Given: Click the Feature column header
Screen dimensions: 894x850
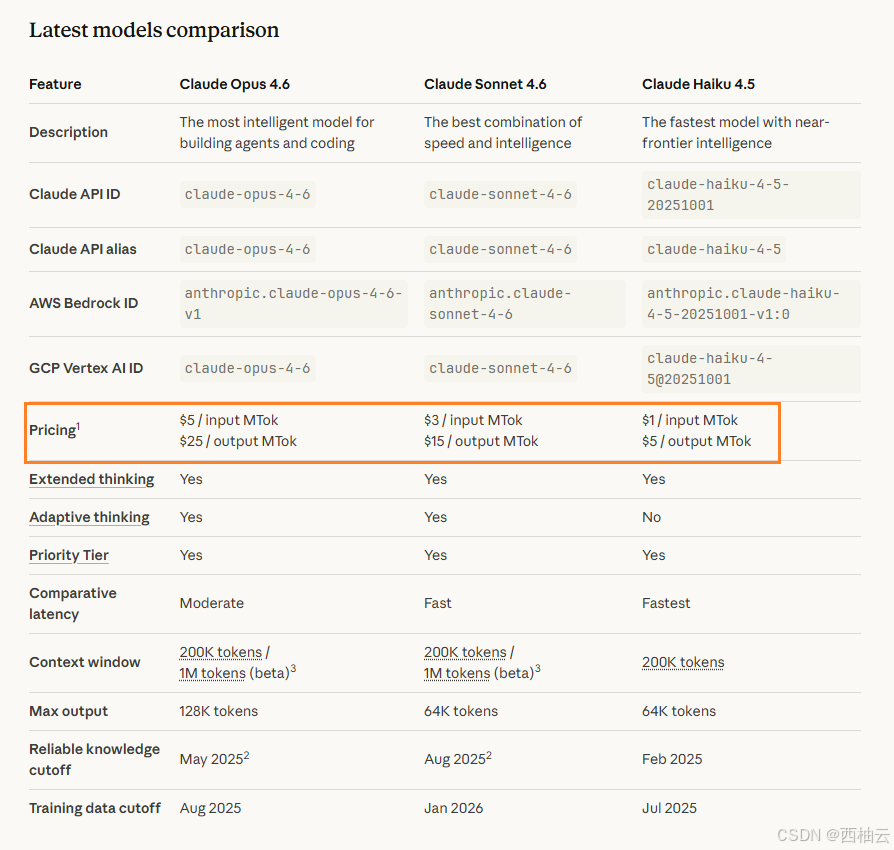Looking at the screenshot, I should [x=55, y=84].
